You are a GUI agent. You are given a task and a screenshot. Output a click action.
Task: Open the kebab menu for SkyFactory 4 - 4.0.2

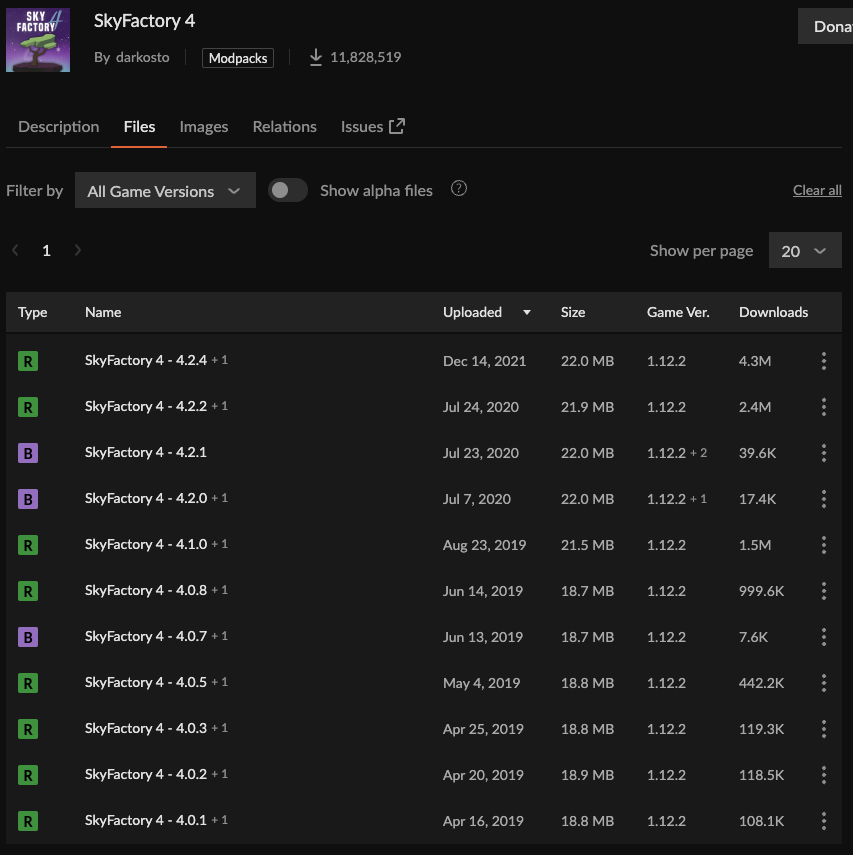coord(824,775)
